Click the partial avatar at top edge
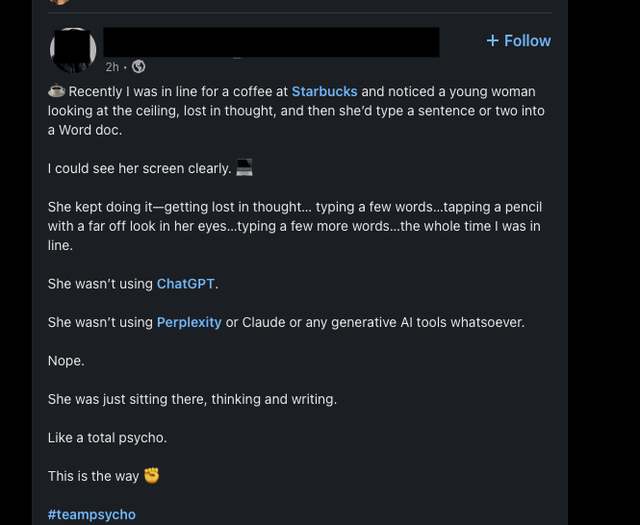Image resolution: width=640 pixels, height=525 pixels. click(x=60, y=2)
